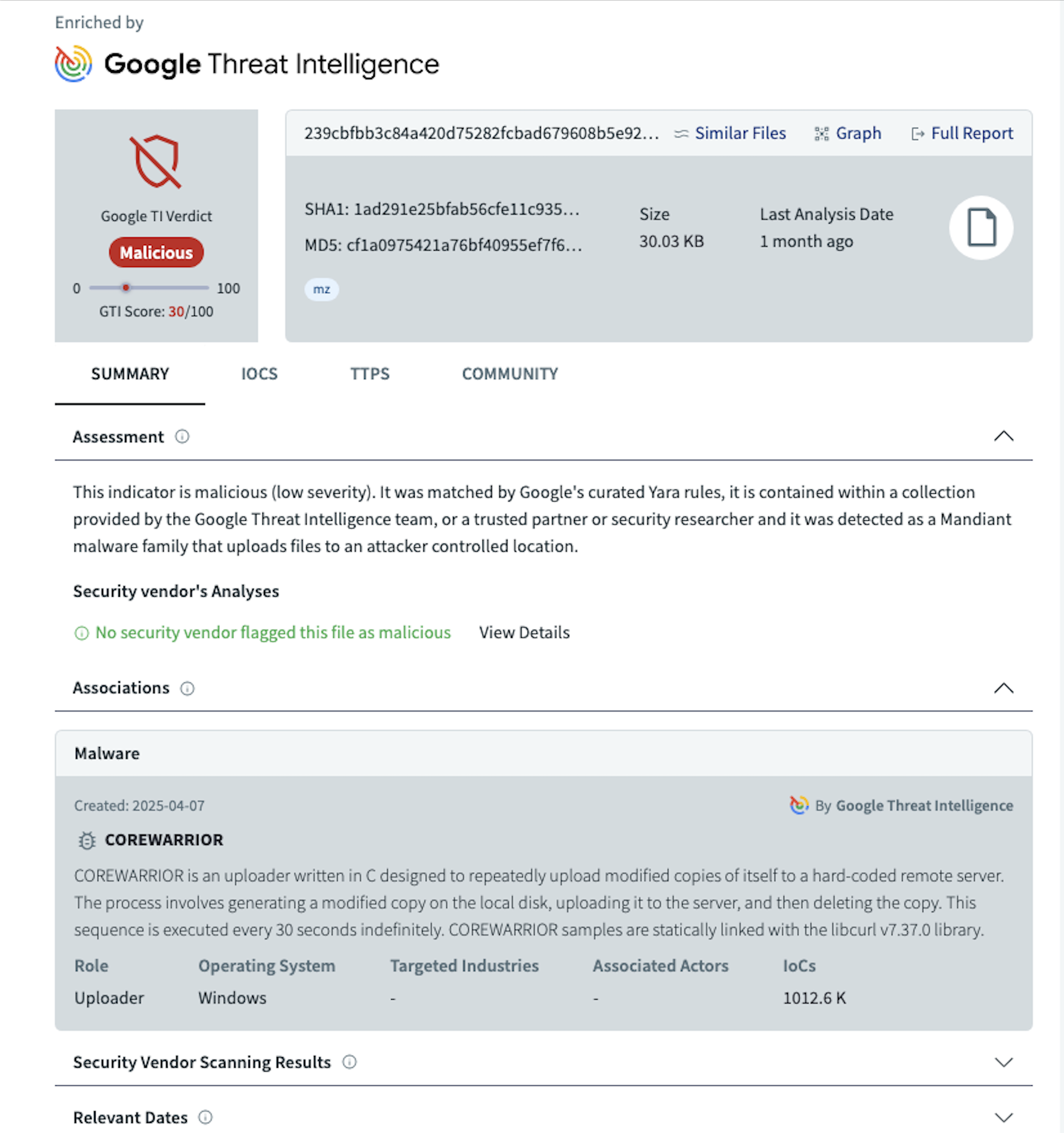Click the GTI Score slider marker
This screenshot has width=1064, height=1133.
126,288
